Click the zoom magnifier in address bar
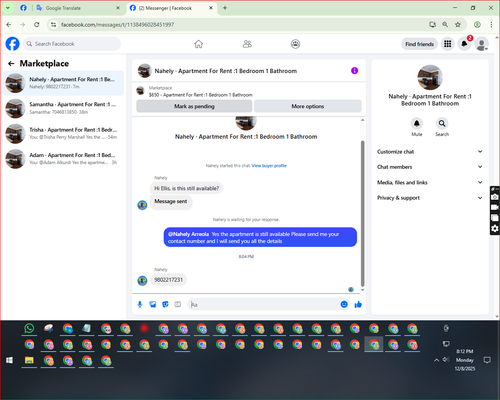 tap(445, 25)
